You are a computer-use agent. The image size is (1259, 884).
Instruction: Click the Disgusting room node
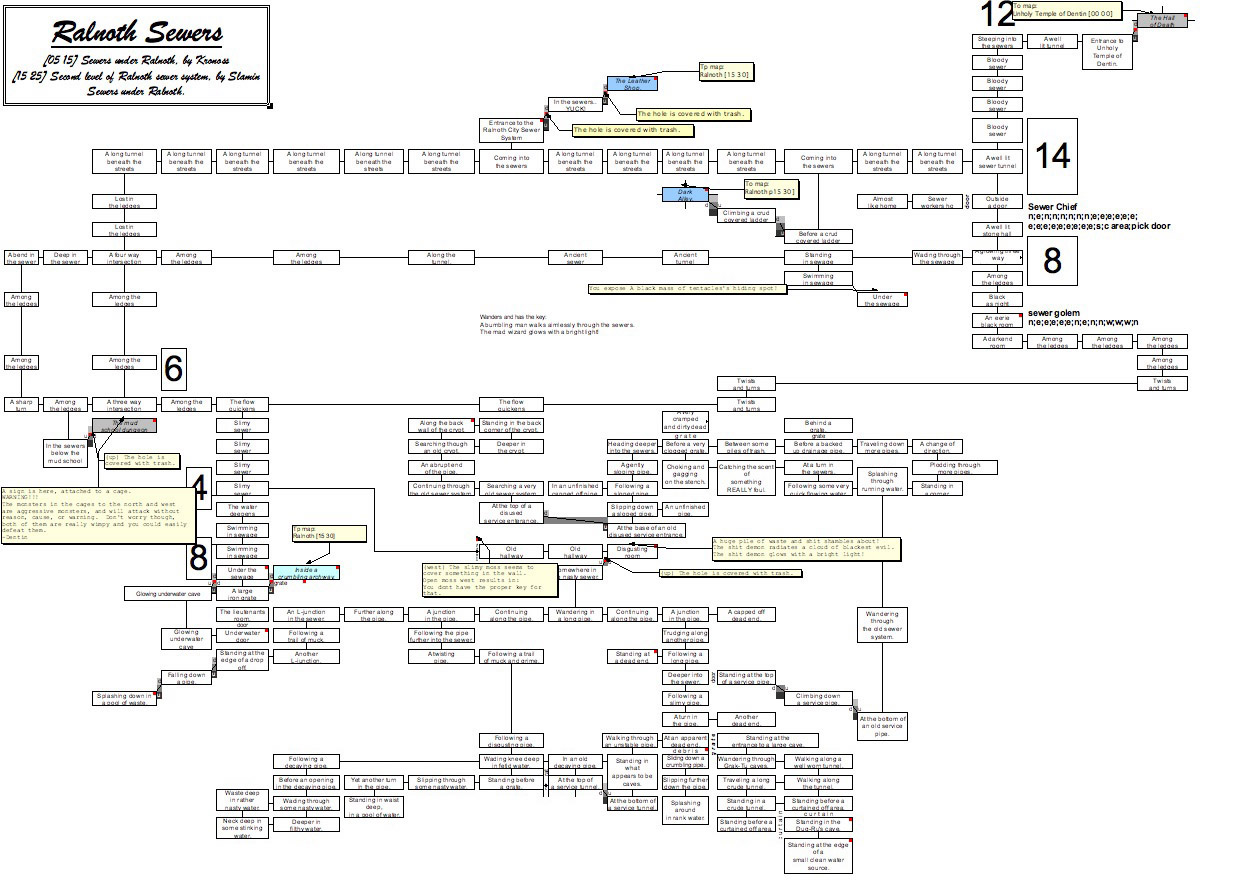pos(631,551)
